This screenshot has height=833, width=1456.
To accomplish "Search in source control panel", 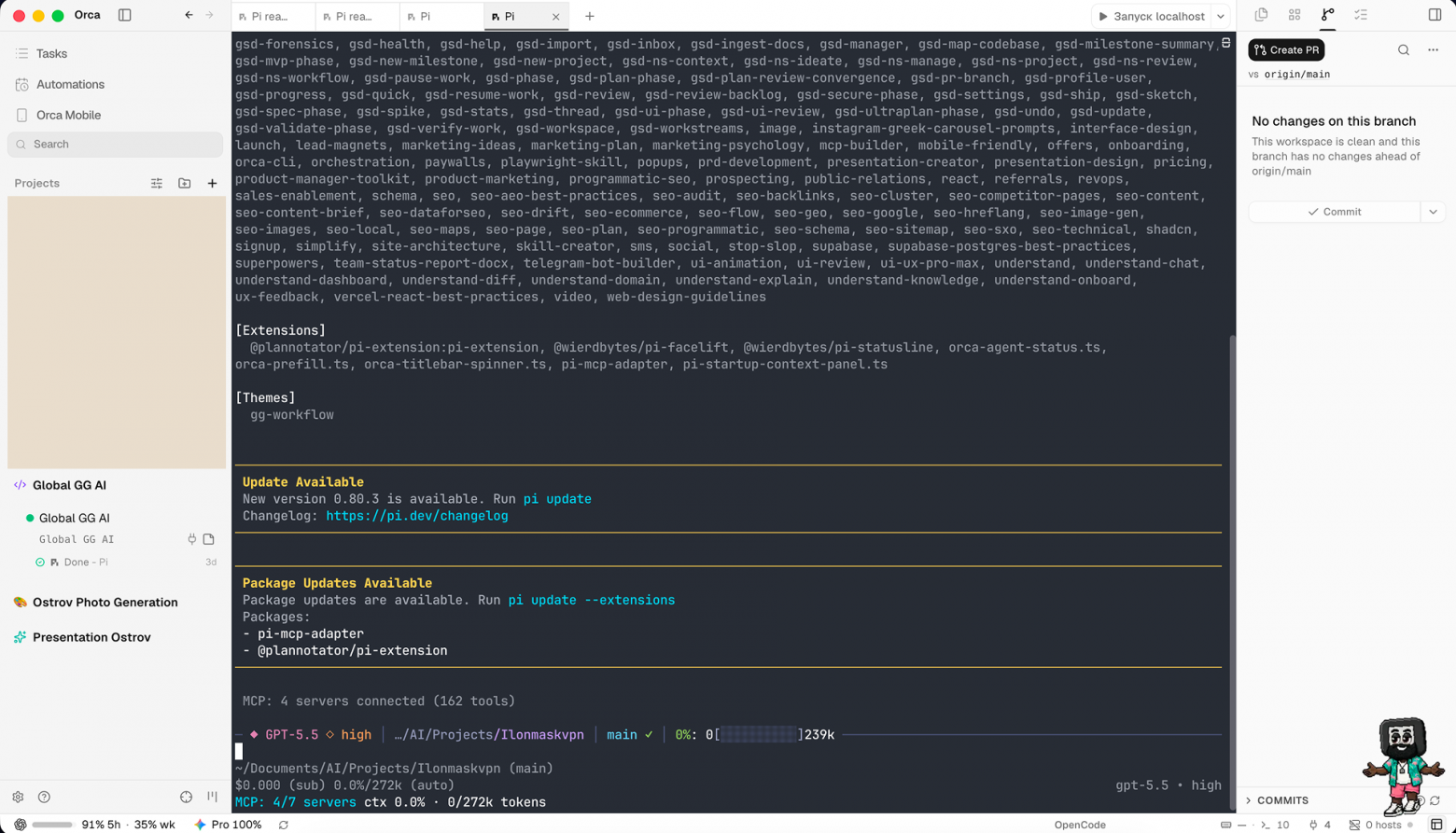I will (x=1404, y=50).
